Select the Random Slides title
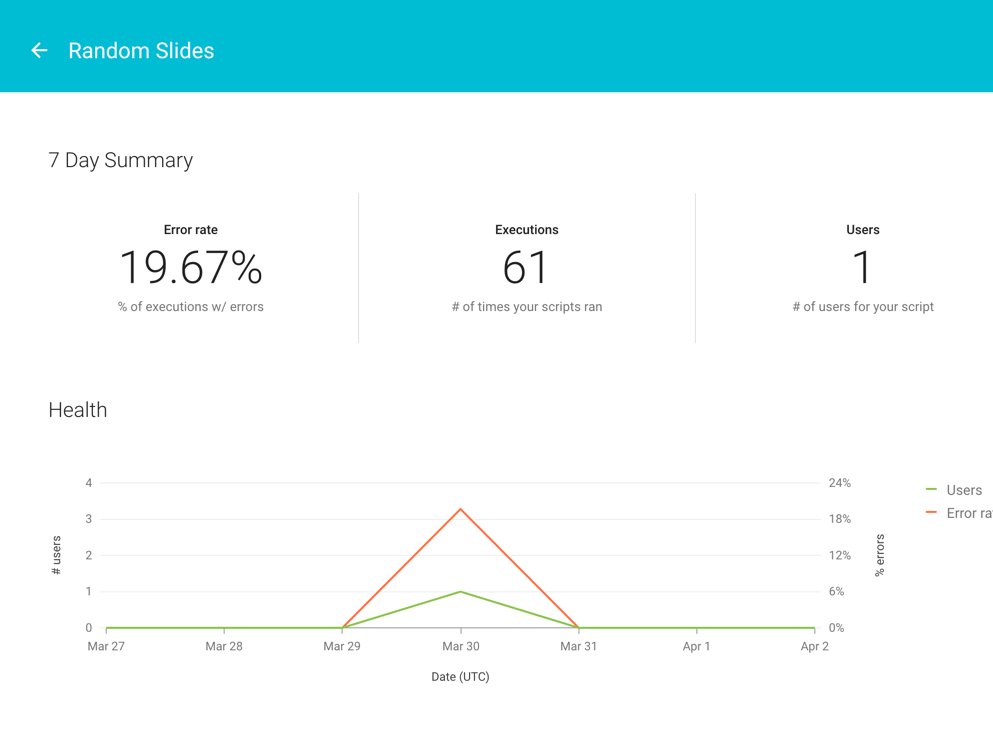The width and height of the screenshot is (993, 737). tap(141, 50)
